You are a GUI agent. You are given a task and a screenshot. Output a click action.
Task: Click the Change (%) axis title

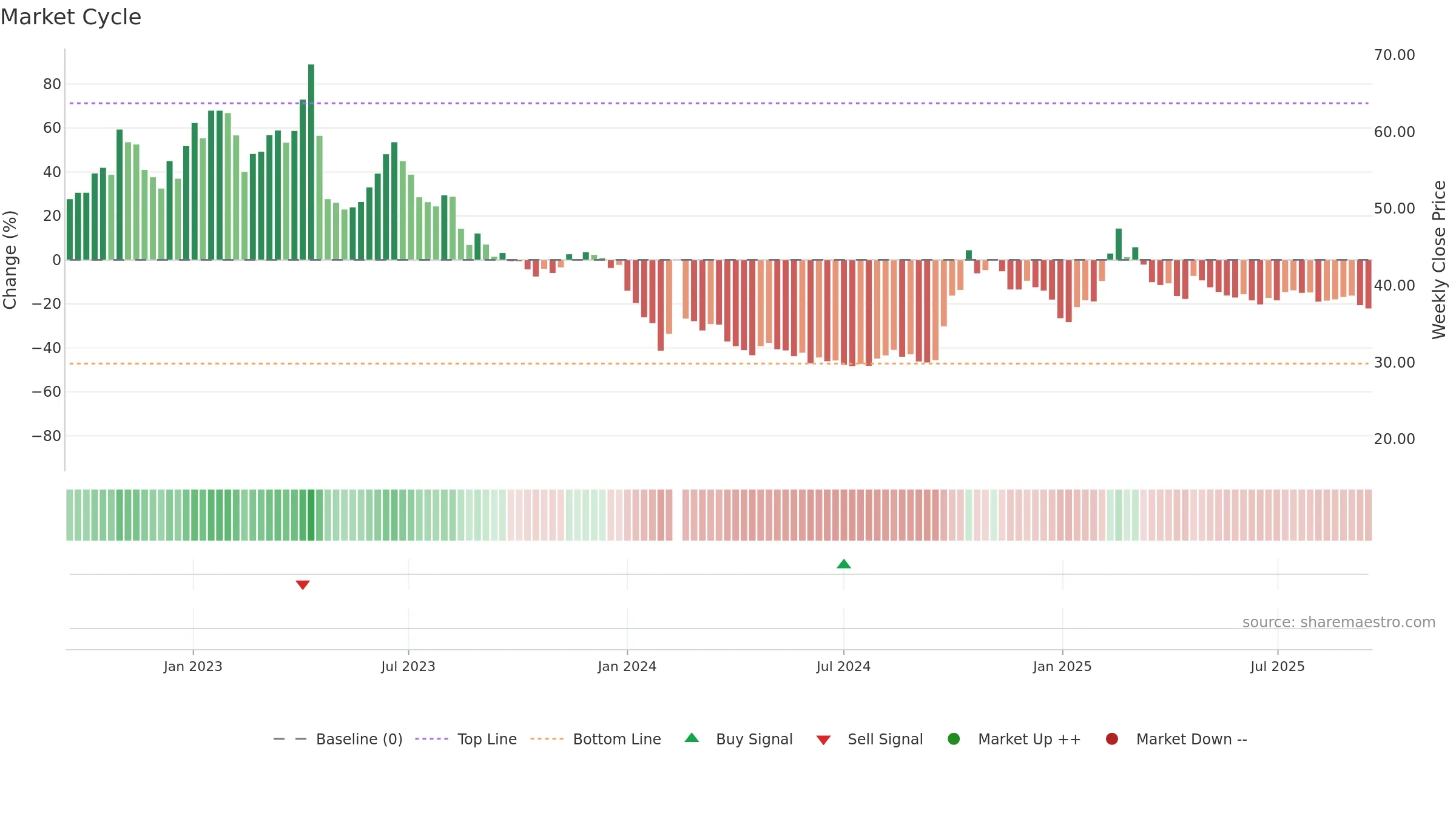pos(10,260)
